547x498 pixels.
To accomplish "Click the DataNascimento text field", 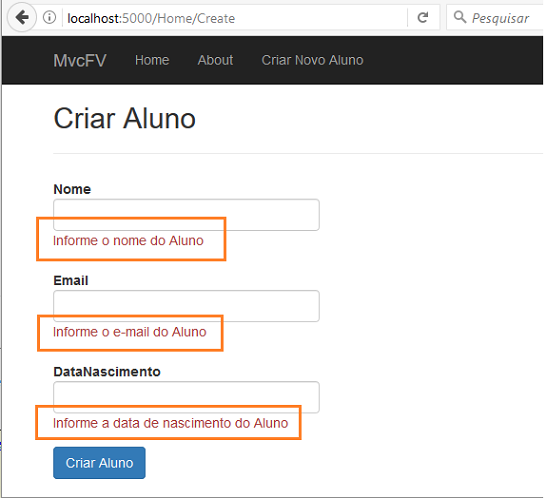I will coord(186,397).
